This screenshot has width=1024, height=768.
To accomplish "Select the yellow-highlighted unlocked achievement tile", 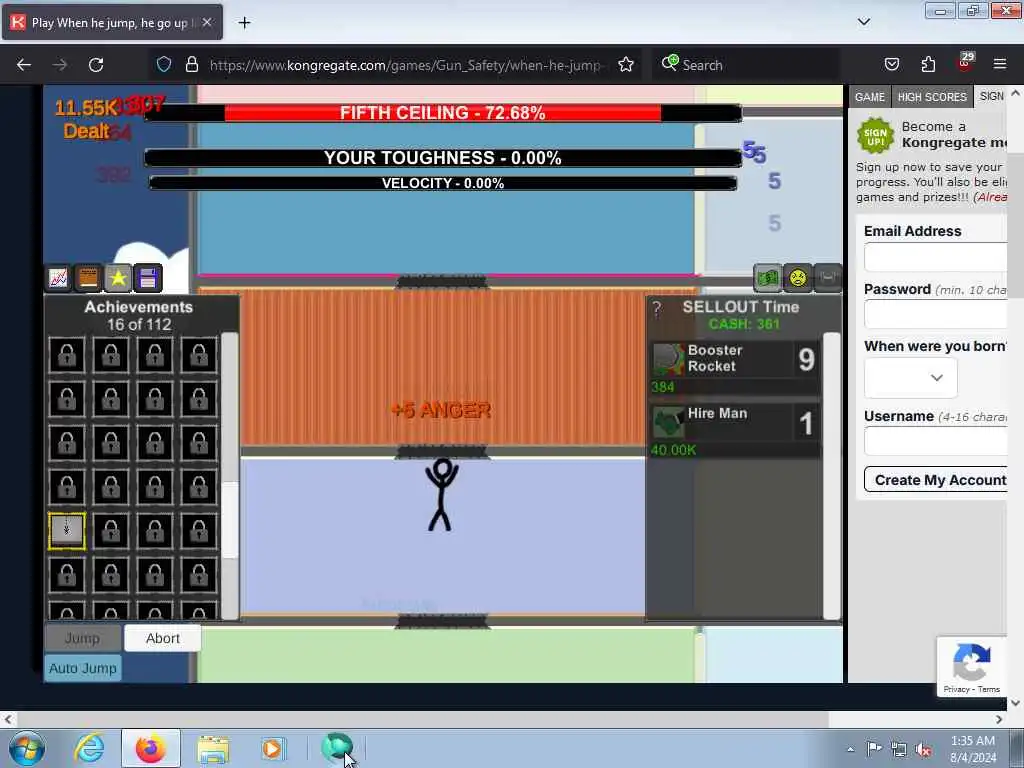I will pos(67,530).
